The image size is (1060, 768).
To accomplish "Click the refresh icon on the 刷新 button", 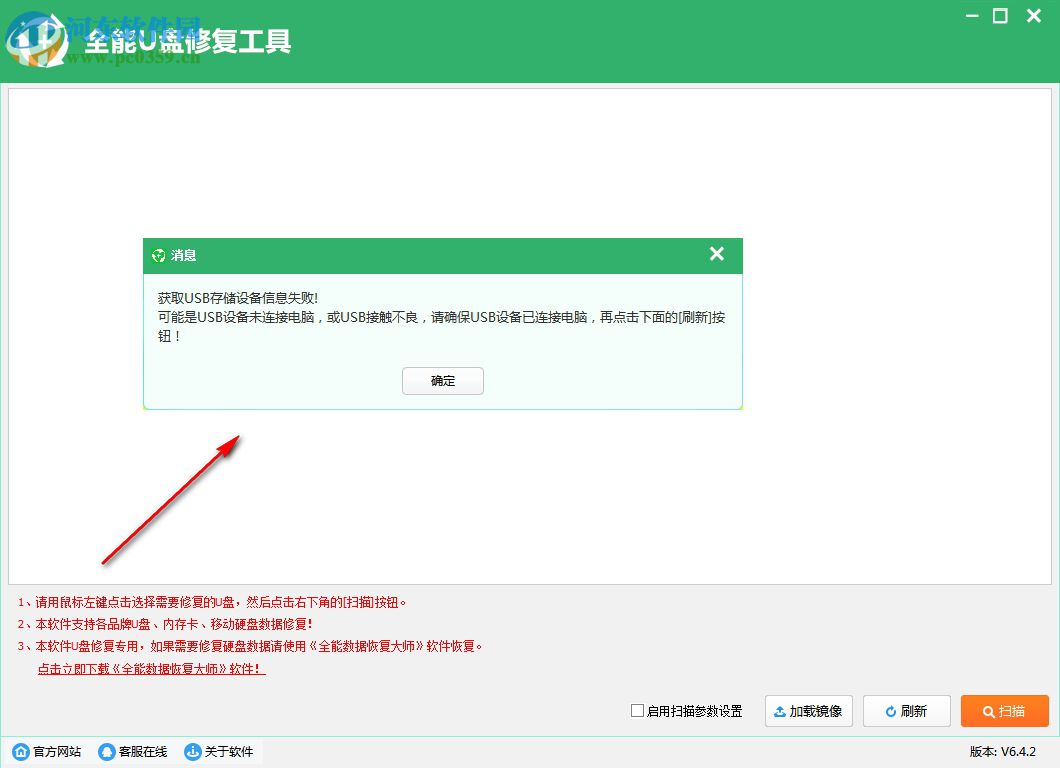I will pyautogui.click(x=891, y=711).
